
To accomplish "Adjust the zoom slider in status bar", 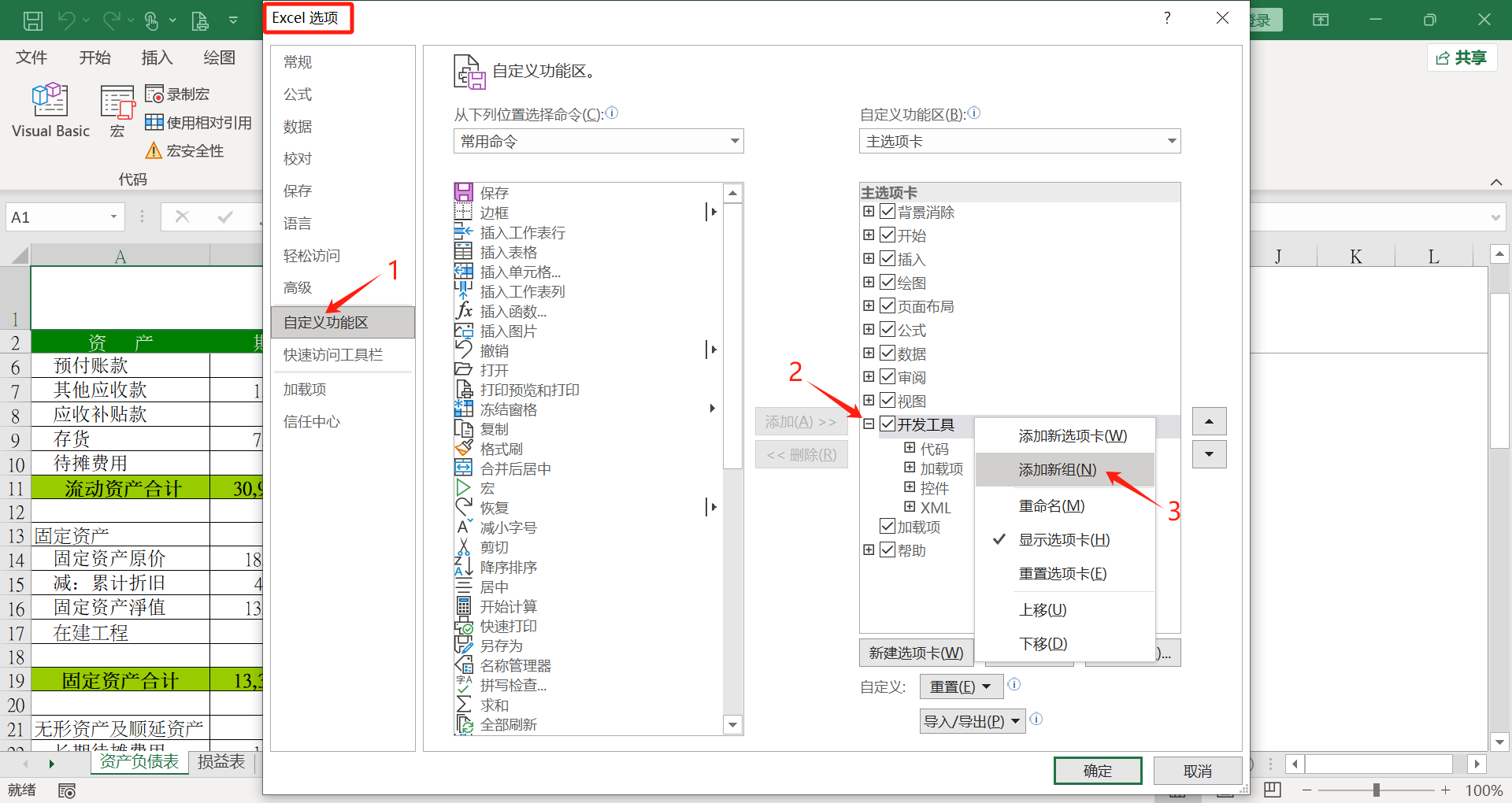I will 1376,790.
